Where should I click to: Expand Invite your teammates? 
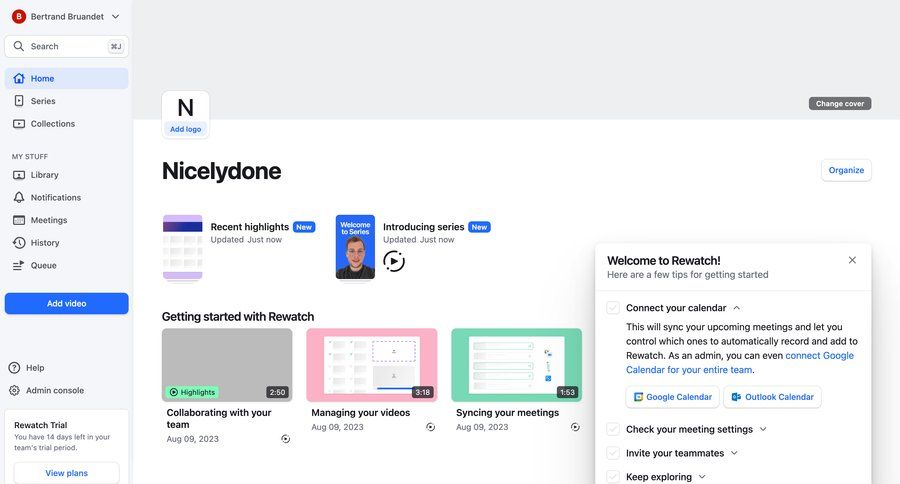tap(734, 453)
